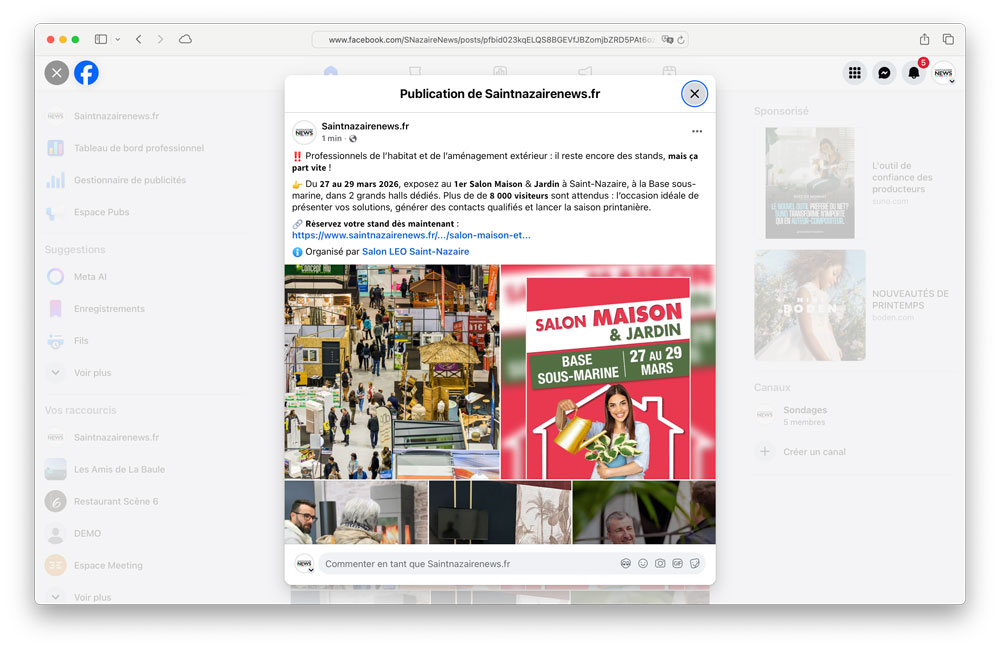Open the avatar sticker picker

(x=625, y=564)
